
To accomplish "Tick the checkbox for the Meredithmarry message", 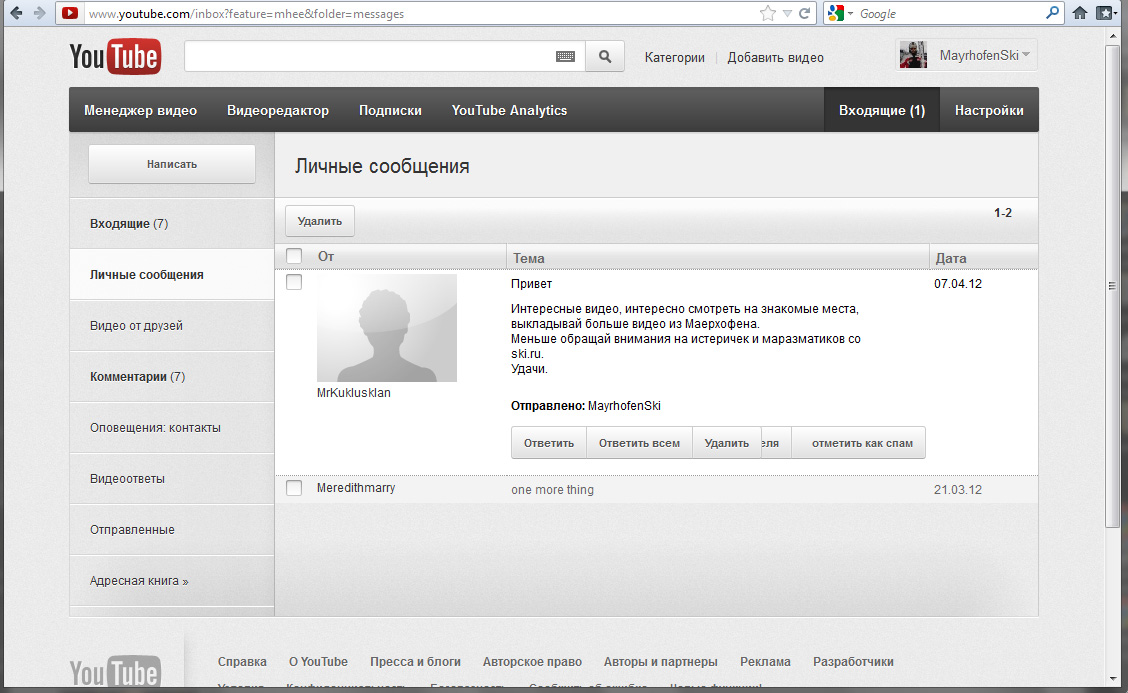I will pos(294,488).
